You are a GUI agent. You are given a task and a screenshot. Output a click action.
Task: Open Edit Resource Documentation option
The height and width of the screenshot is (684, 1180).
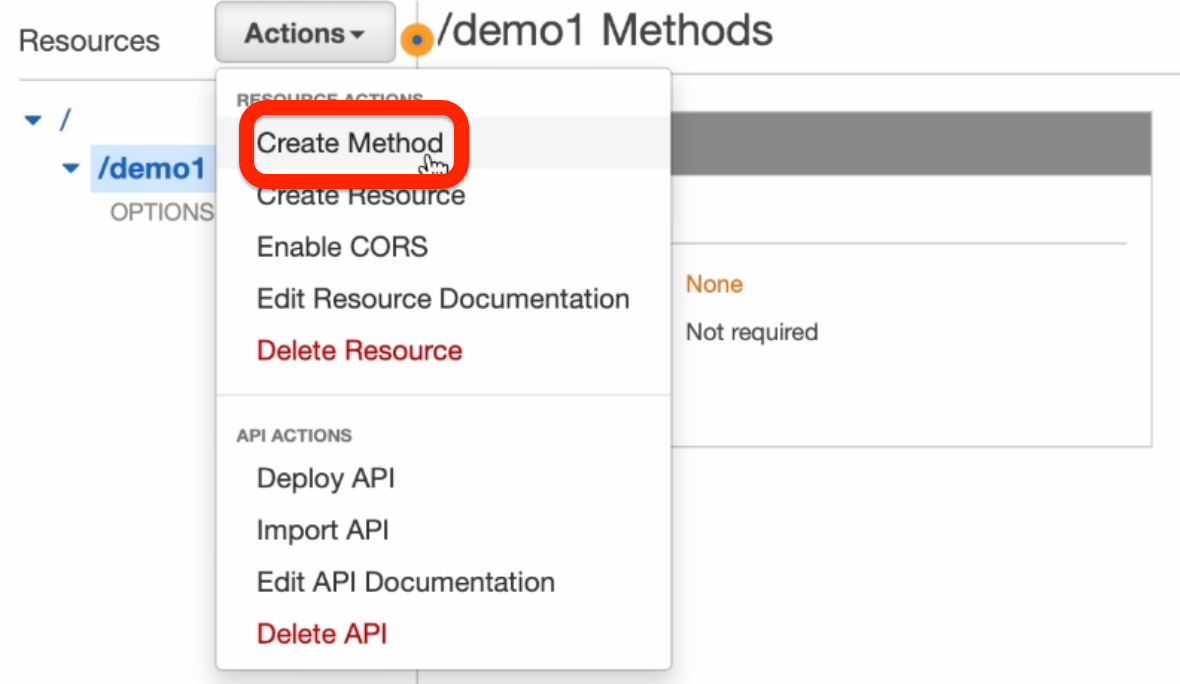click(x=442, y=299)
